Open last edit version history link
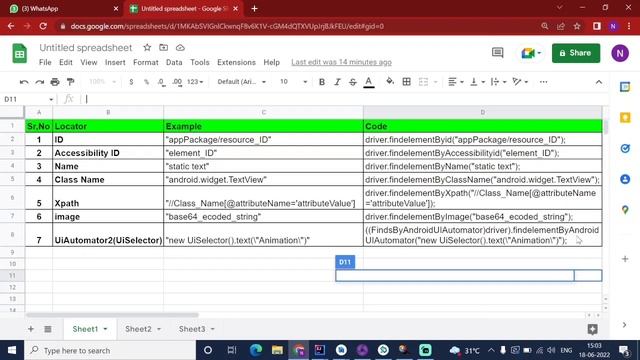 (341, 62)
